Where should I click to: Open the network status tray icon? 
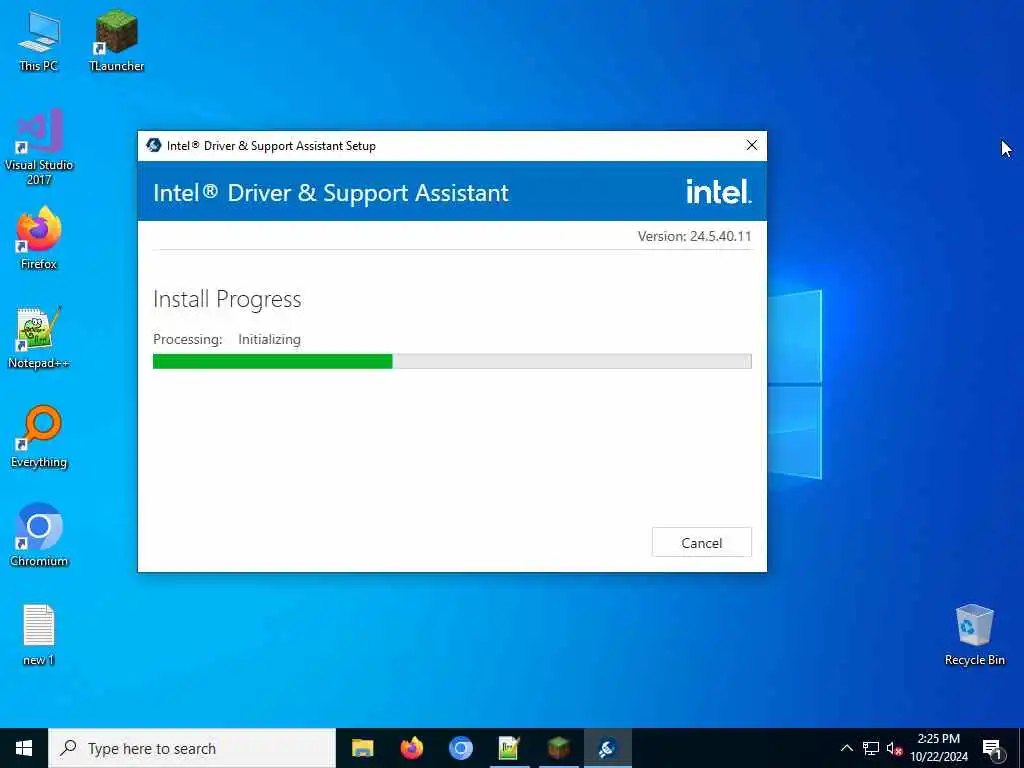coord(871,748)
